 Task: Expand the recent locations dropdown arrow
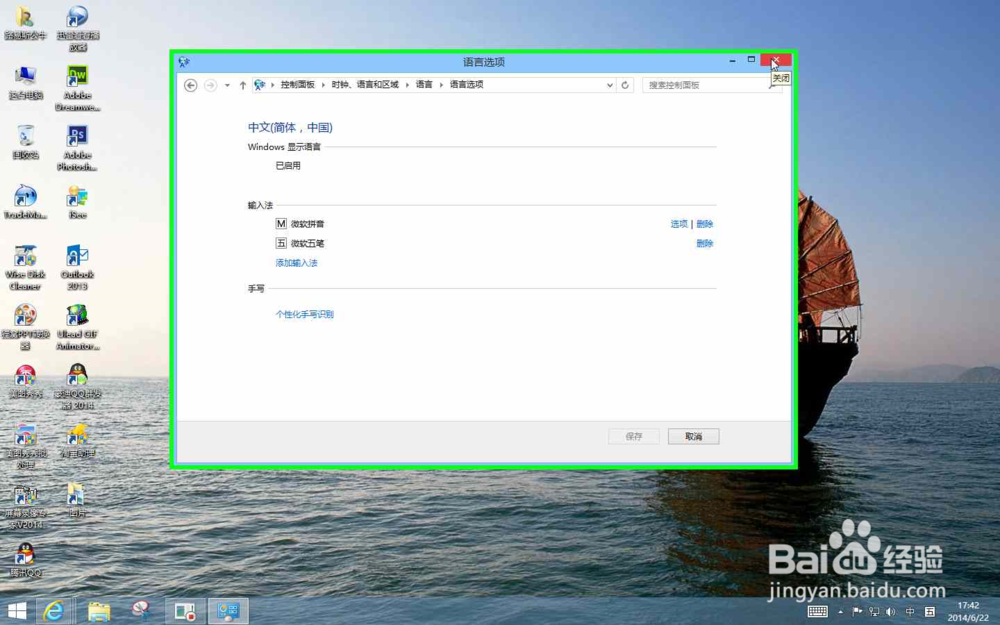click(x=227, y=85)
